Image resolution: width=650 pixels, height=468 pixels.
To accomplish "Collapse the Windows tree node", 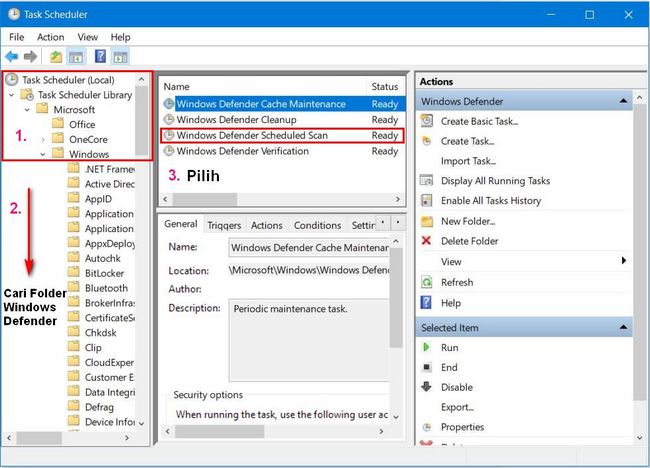I will click(x=43, y=154).
